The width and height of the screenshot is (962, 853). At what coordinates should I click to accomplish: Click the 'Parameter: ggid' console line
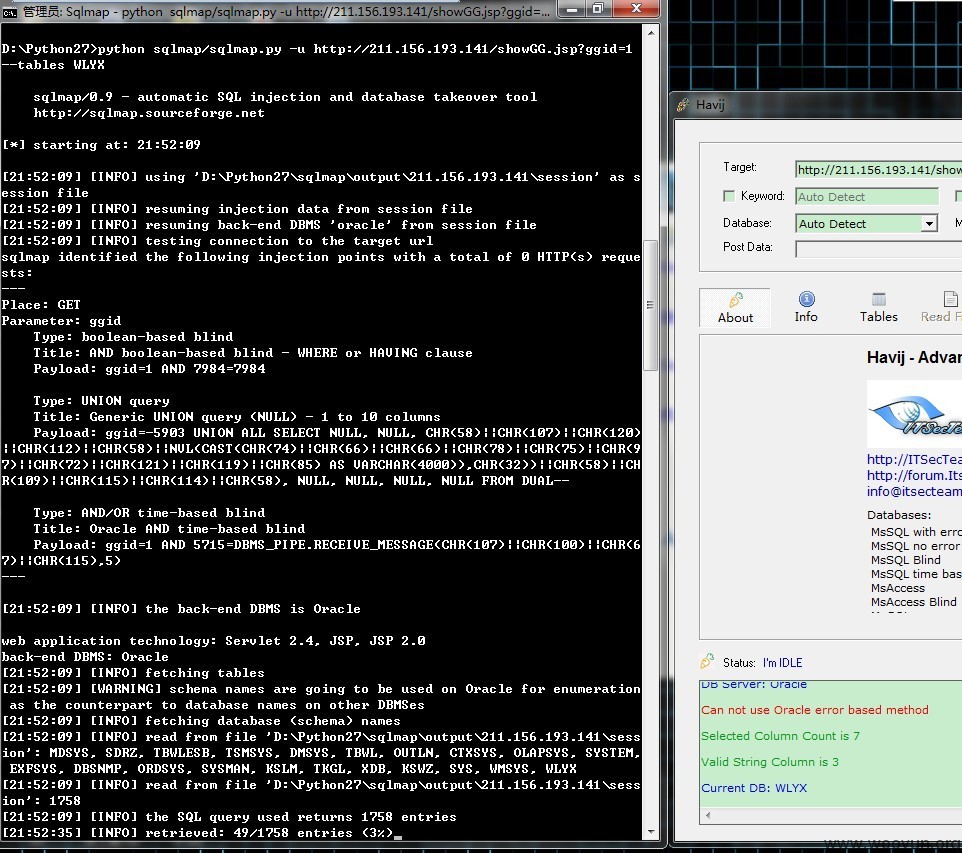click(x=61, y=321)
